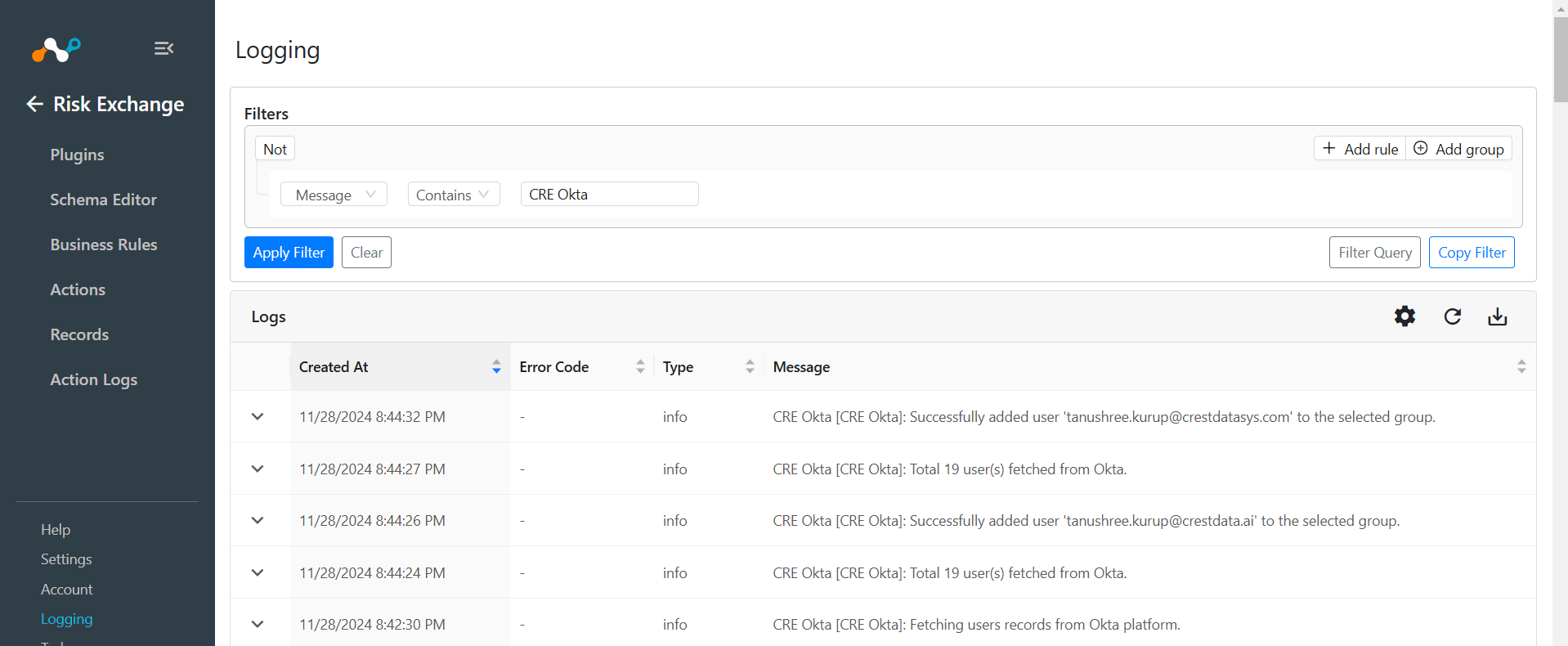Click the Filter Query button

(1374, 253)
